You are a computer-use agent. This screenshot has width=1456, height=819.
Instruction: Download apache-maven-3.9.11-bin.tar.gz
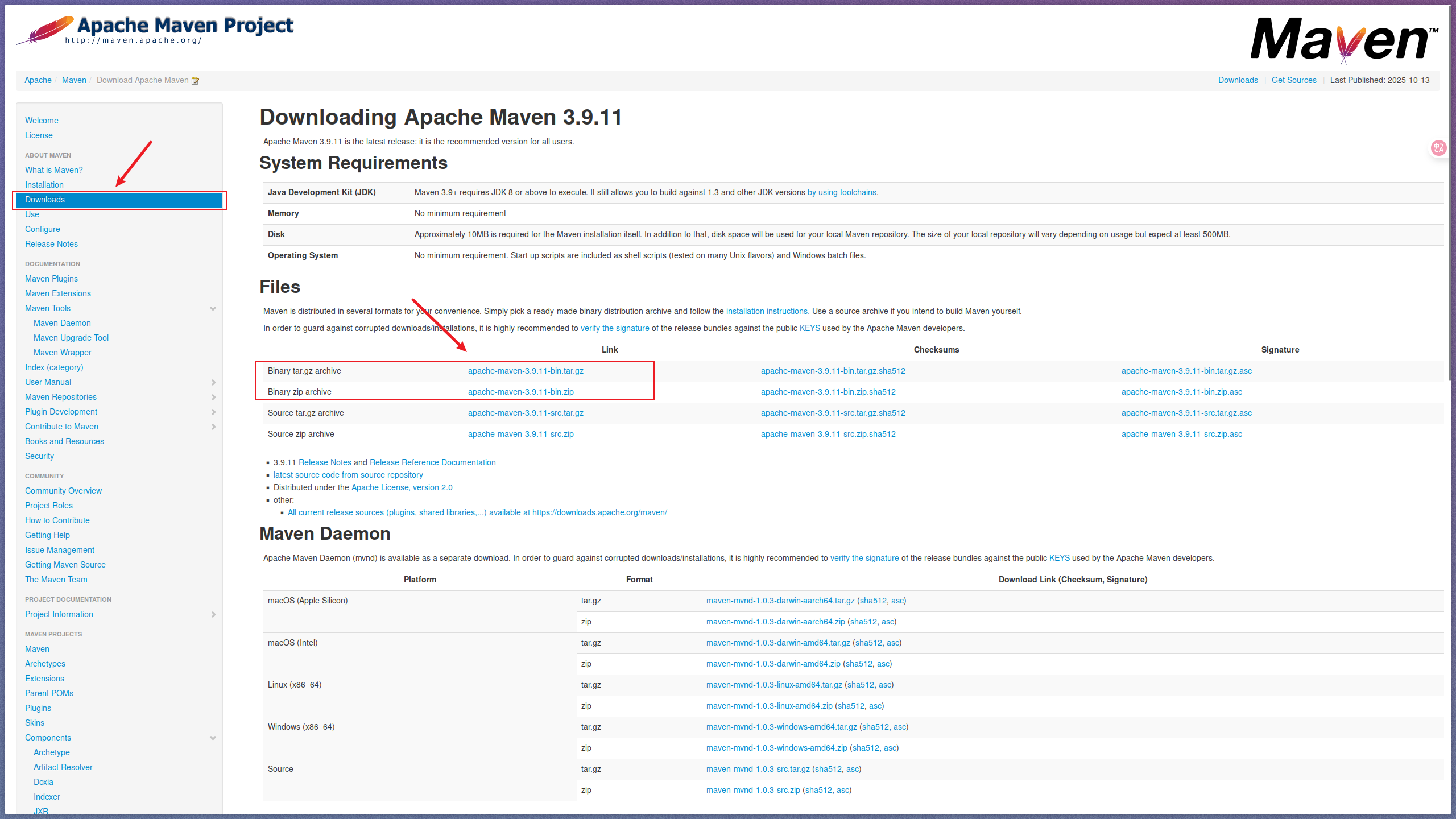coord(526,371)
